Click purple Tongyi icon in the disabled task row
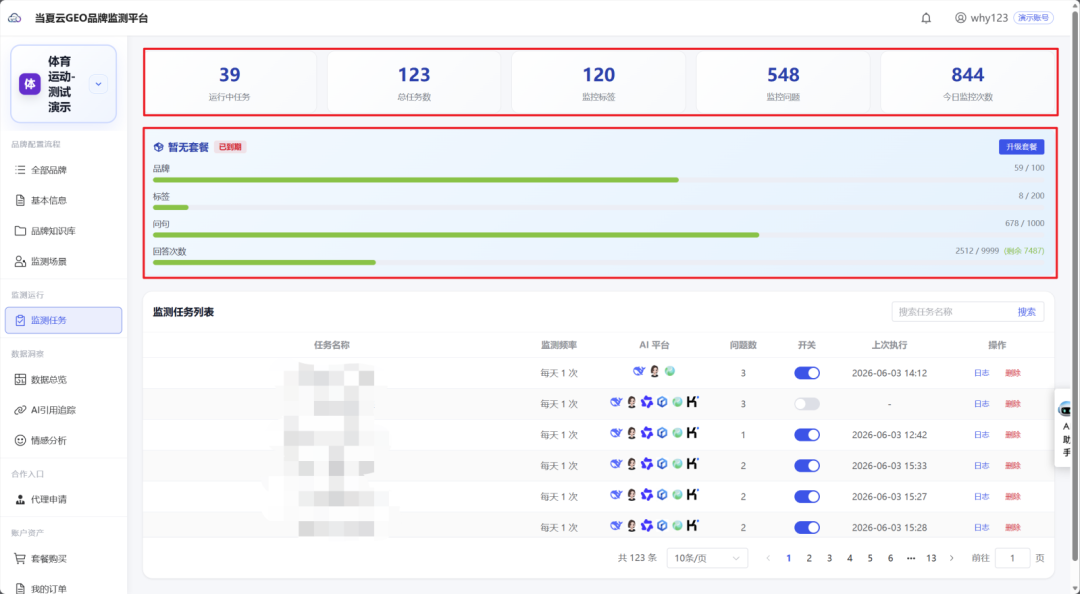1080x594 pixels. coord(647,402)
